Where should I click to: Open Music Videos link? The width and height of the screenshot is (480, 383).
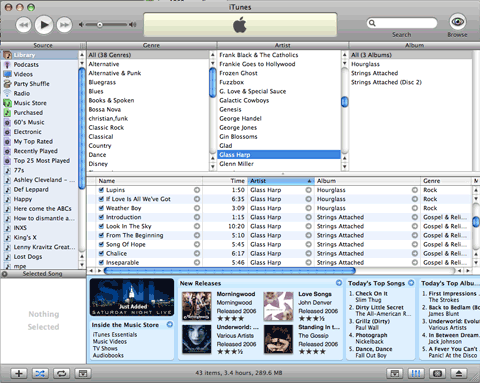[110, 341]
